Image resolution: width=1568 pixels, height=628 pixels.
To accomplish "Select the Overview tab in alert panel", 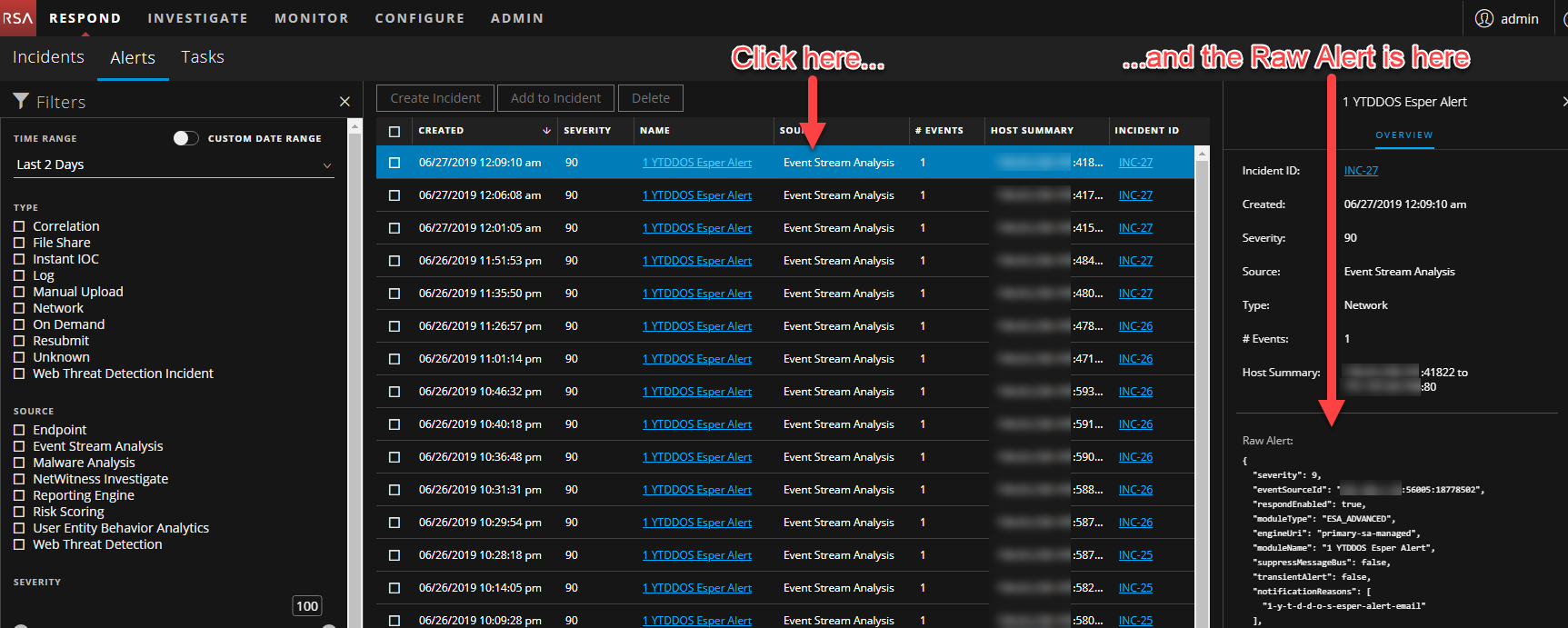I will click(1403, 135).
